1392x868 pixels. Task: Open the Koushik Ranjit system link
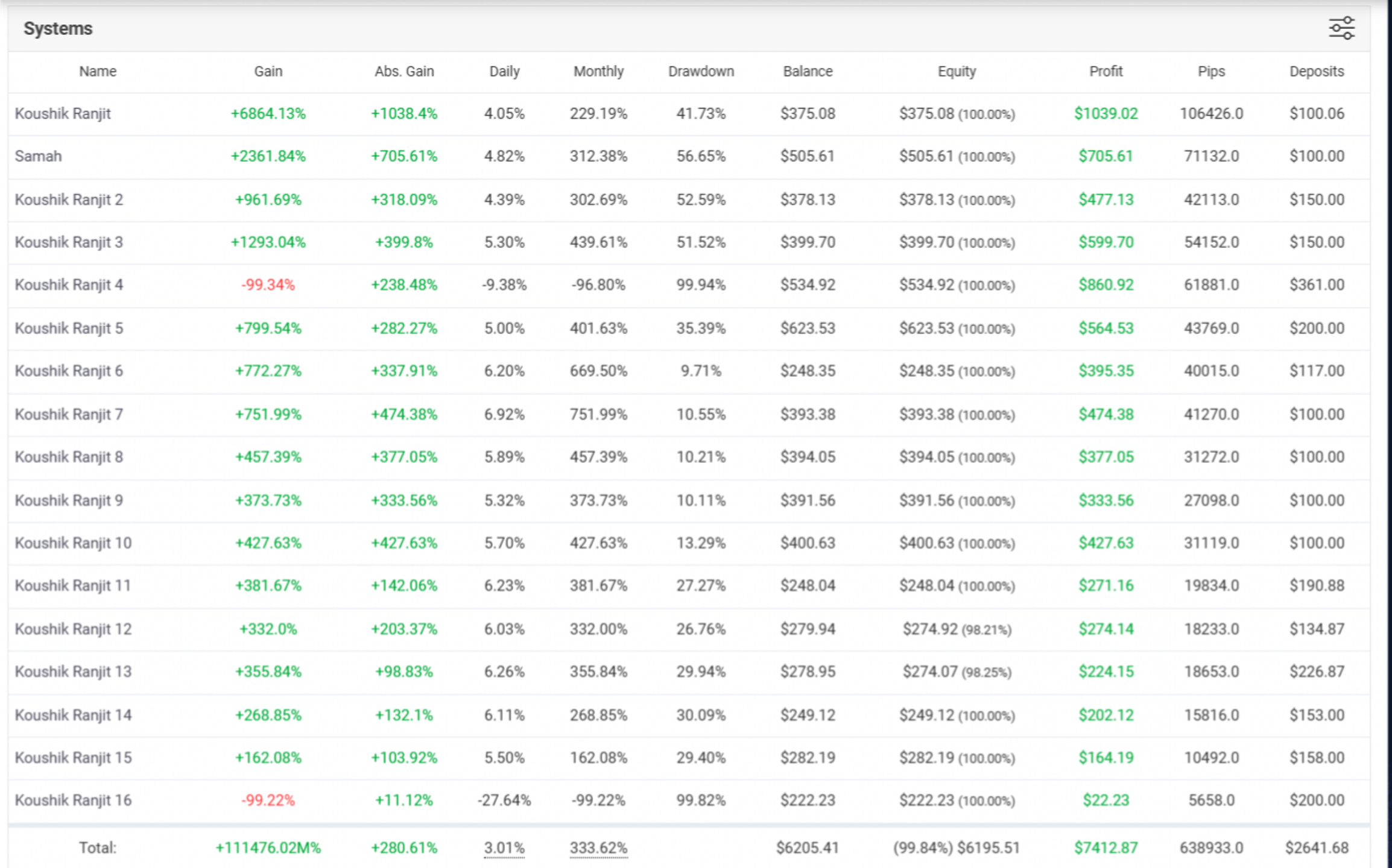pos(63,113)
